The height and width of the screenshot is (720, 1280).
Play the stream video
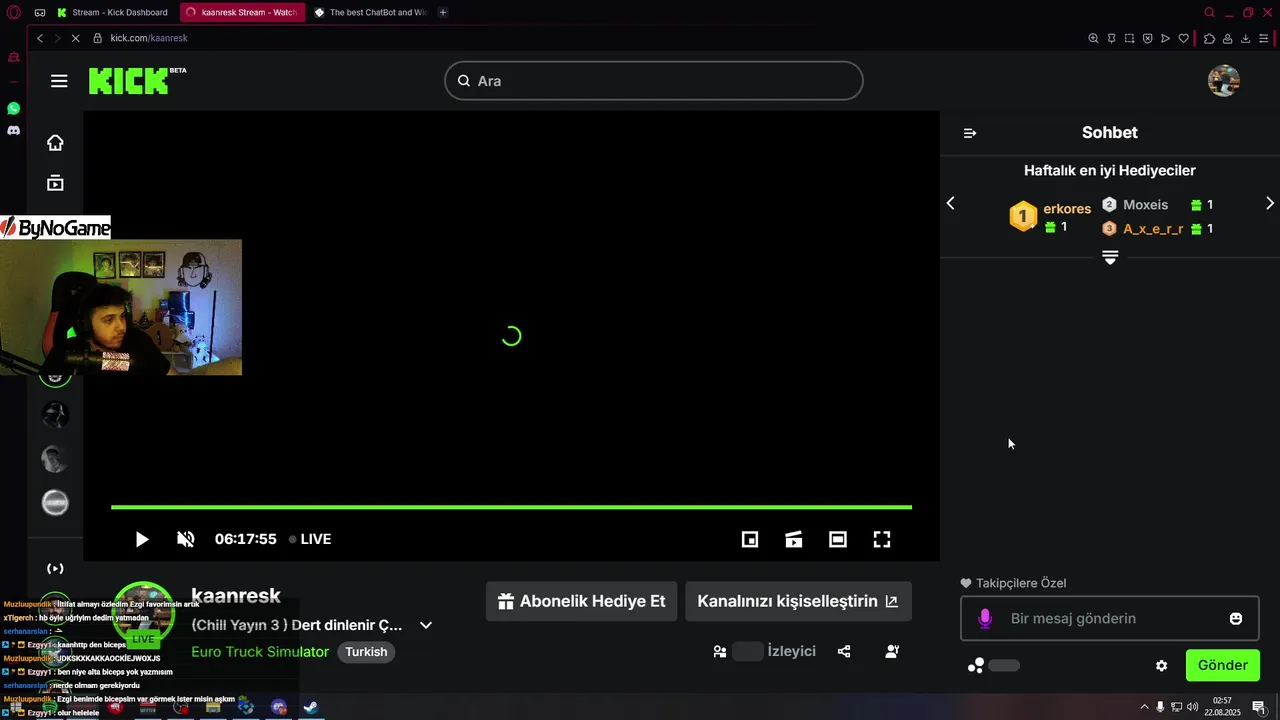tap(142, 539)
